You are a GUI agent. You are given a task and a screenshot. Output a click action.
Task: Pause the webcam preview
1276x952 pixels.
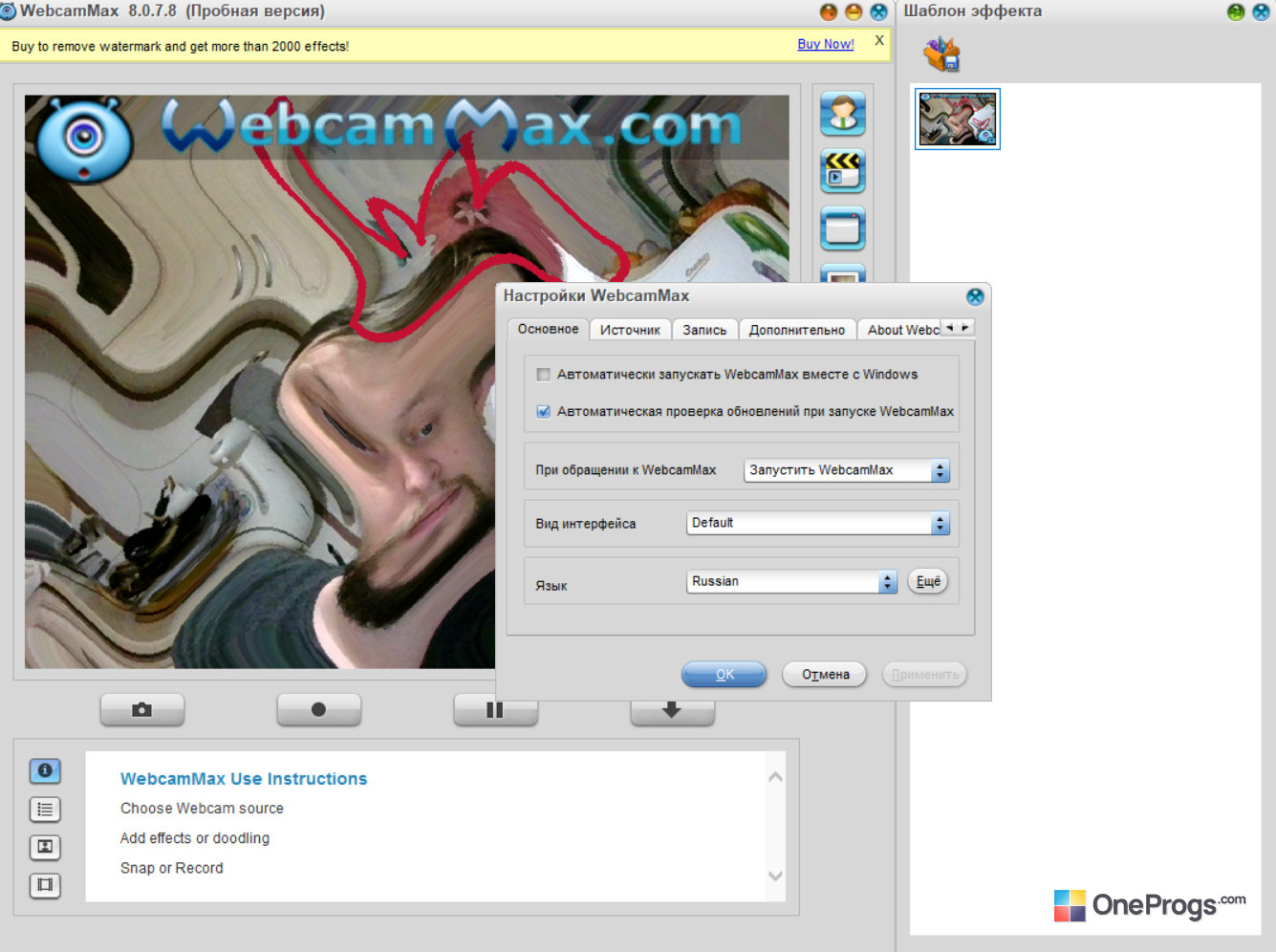coord(494,711)
